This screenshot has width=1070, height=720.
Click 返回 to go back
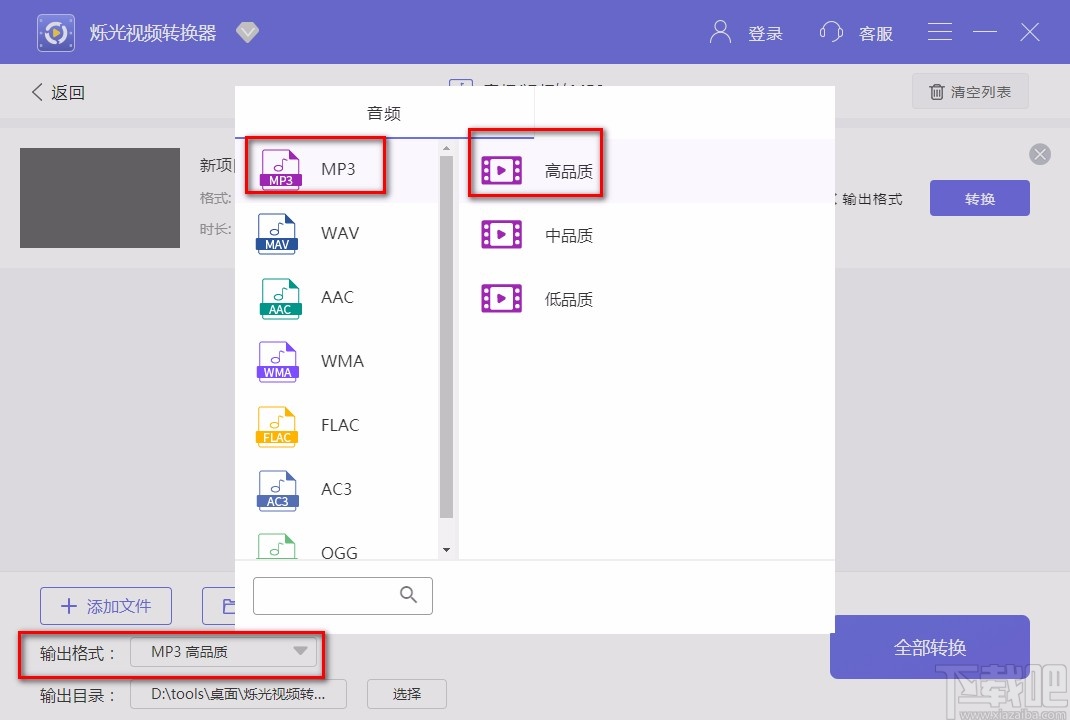tap(58, 91)
